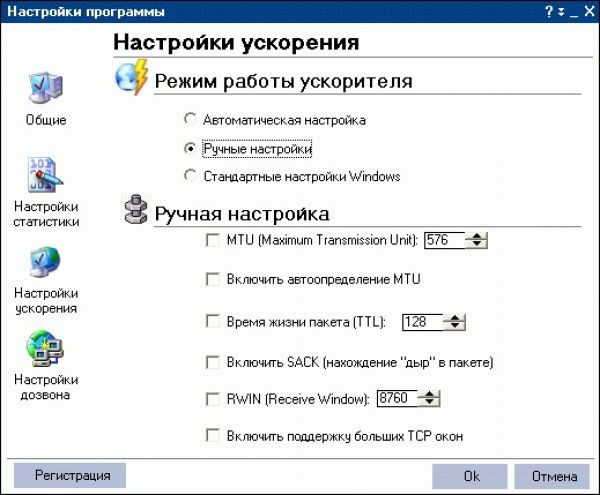Screen dimensions: 600x495
Task: Decrease RWIN value with down arrow
Action: 429,402
